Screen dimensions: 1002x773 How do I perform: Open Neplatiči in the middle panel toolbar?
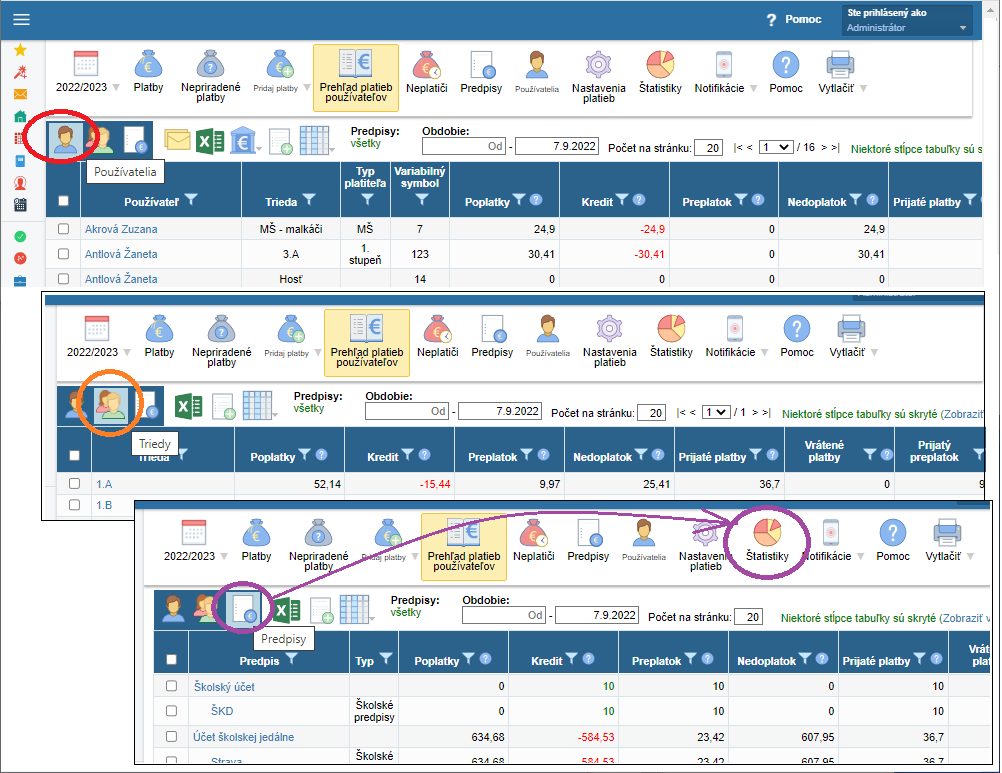[x=438, y=337]
